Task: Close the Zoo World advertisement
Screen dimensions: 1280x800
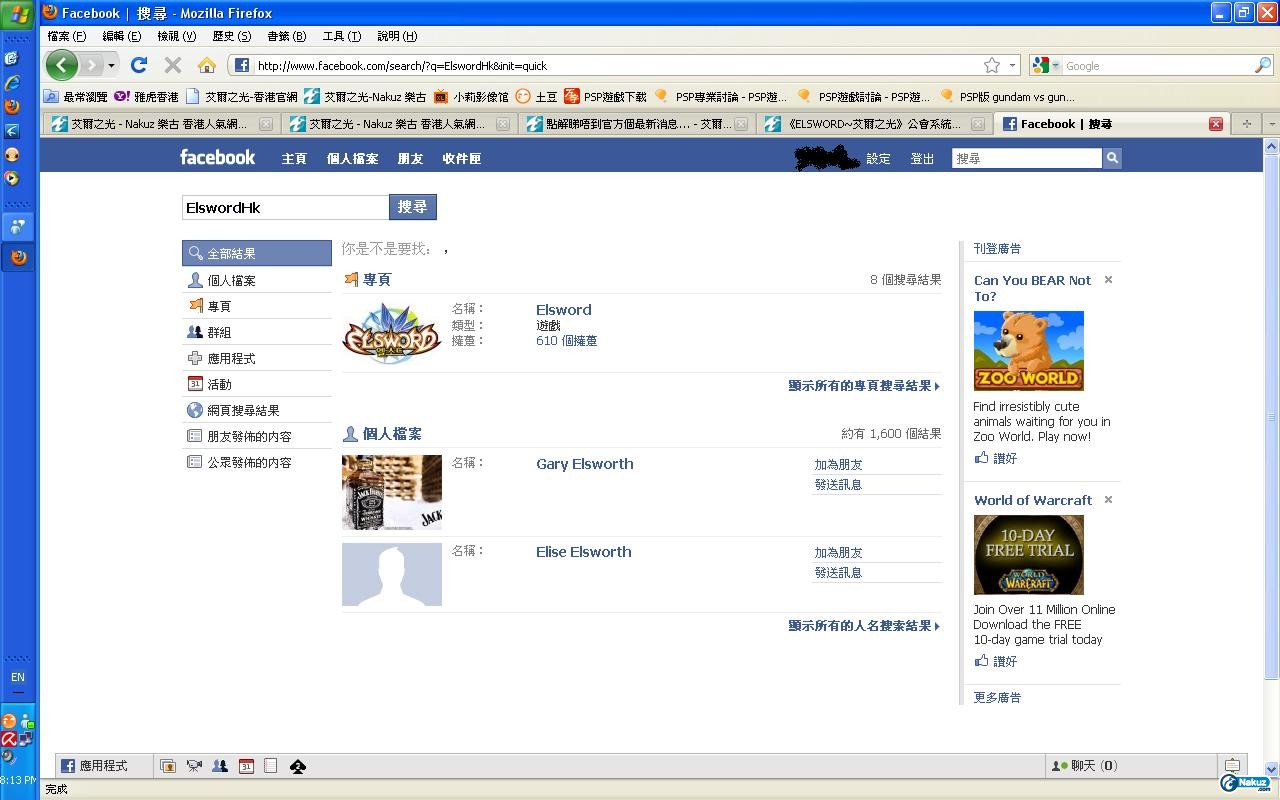Action: tap(1108, 280)
